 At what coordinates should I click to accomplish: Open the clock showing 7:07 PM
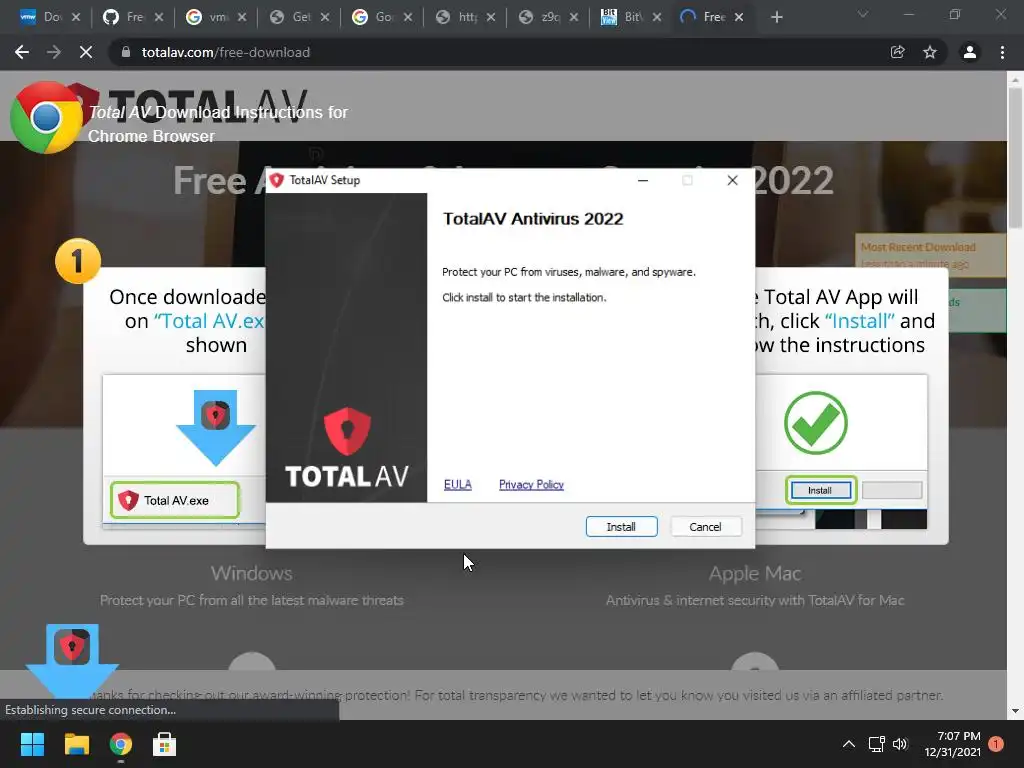952,744
